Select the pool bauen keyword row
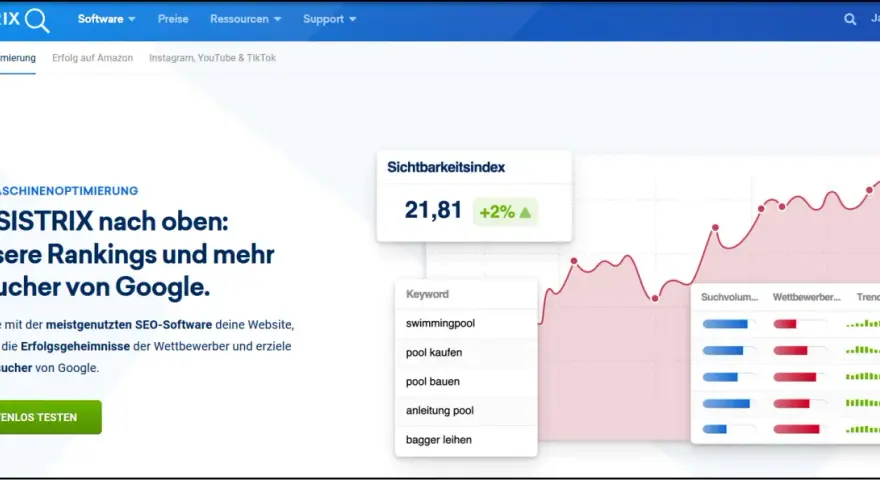 coord(466,382)
